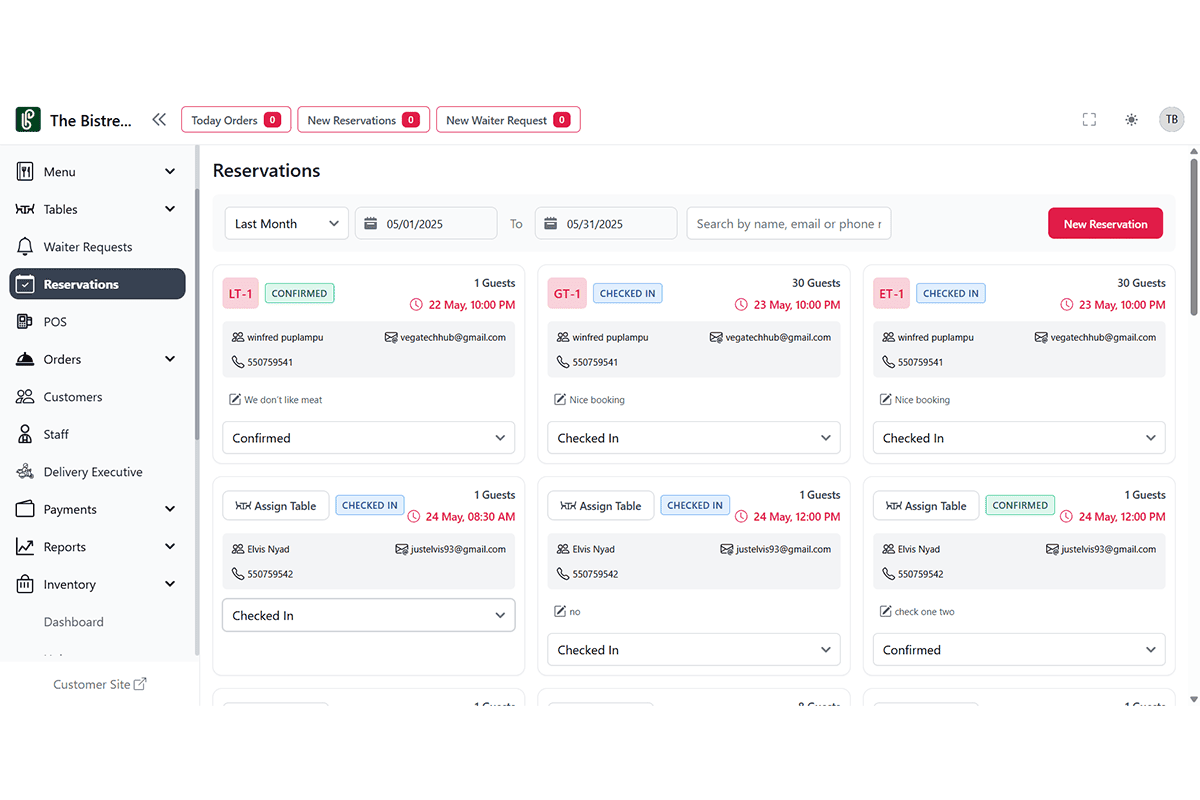Open the TB user avatar menu
The width and height of the screenshot is (1200, 800).
(x=1171, y=120)
